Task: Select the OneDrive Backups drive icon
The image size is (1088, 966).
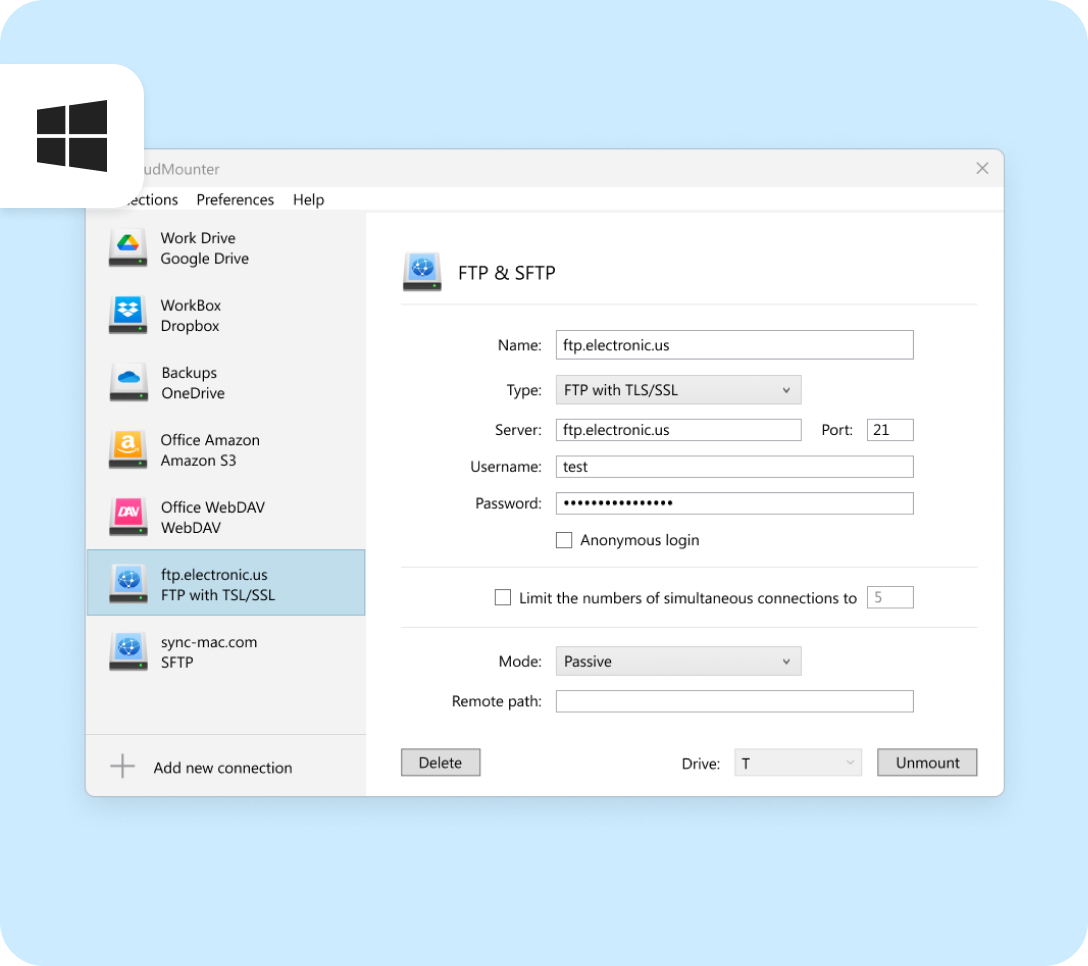Action: pyautogui.click(x=128, y=382)
